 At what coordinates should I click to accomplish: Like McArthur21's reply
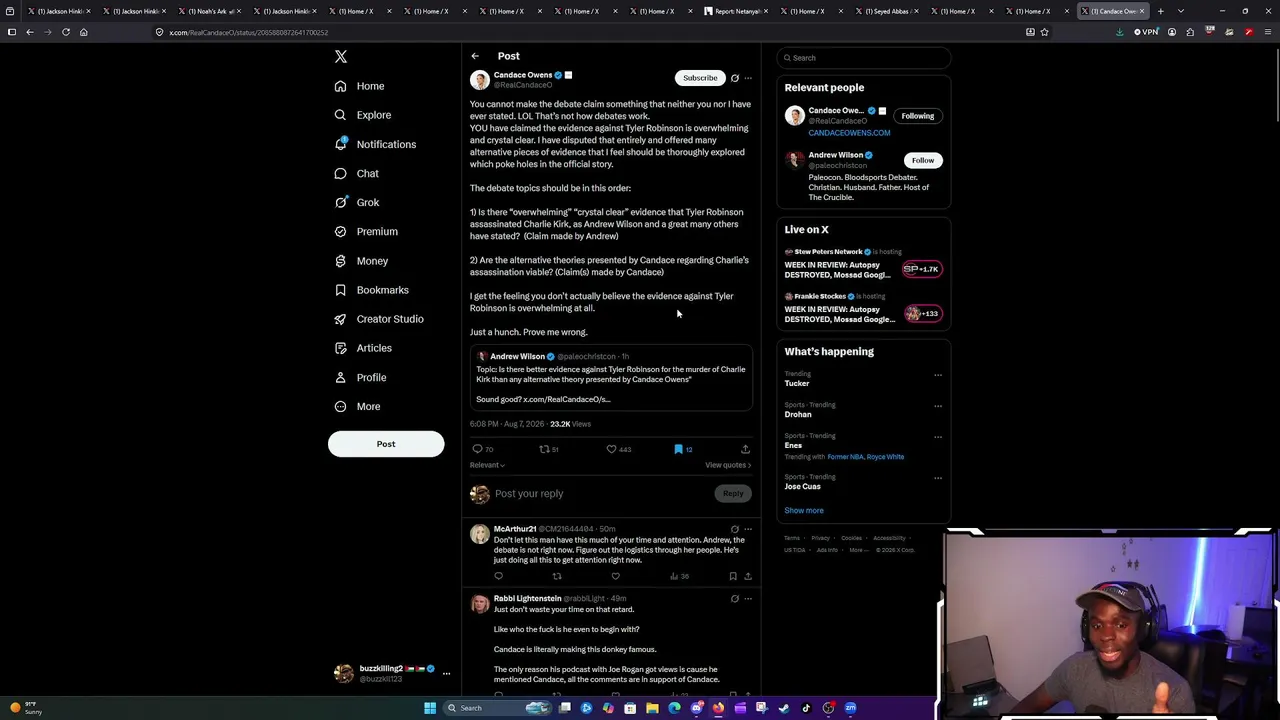click(615, 576)
